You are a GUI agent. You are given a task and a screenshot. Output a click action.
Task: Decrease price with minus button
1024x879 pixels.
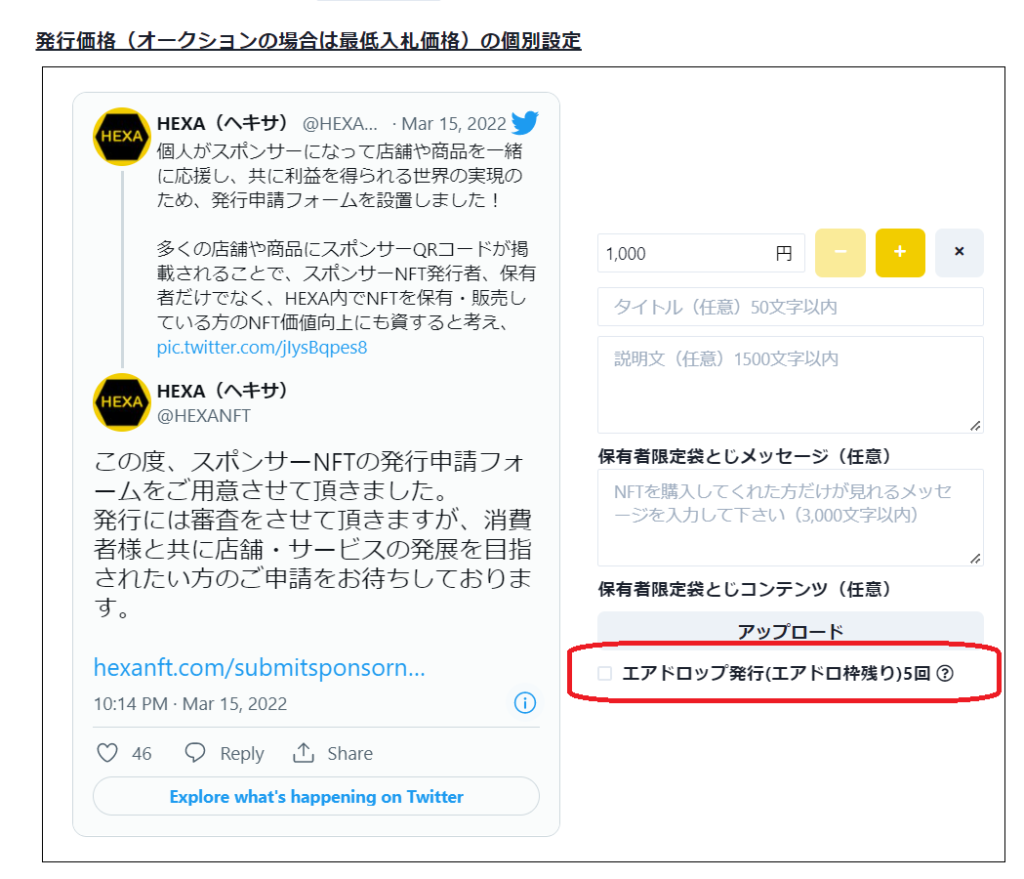(840, 253)
